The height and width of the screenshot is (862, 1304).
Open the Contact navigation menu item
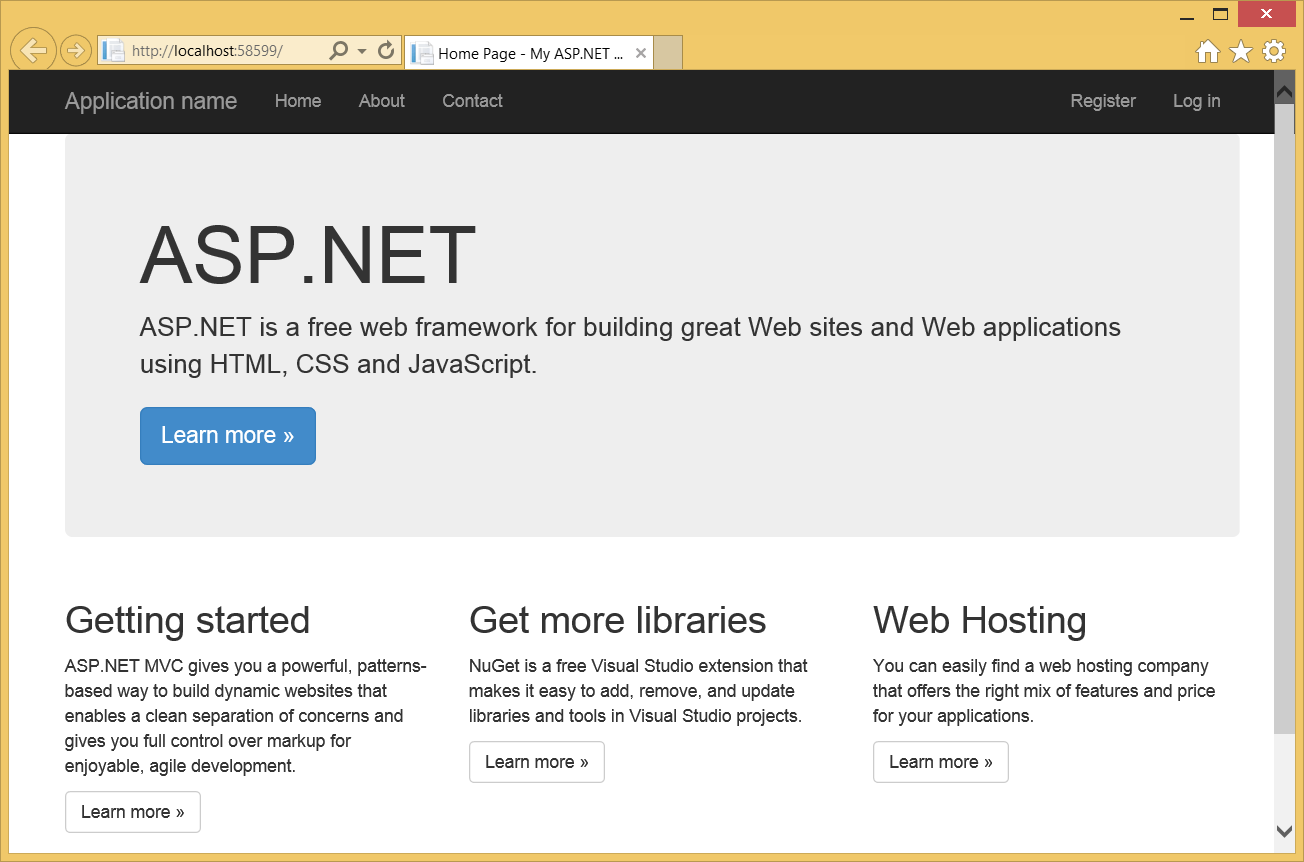click(472, 101)
